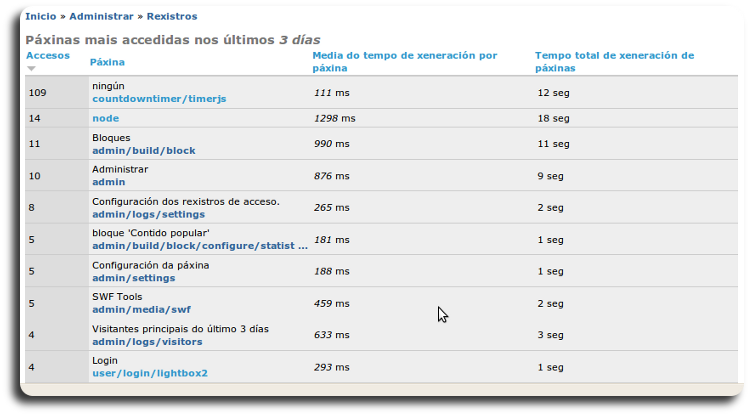Open the admin page path link
The height and width of the screenshot is (416, 750).
[x=108, y=182]
